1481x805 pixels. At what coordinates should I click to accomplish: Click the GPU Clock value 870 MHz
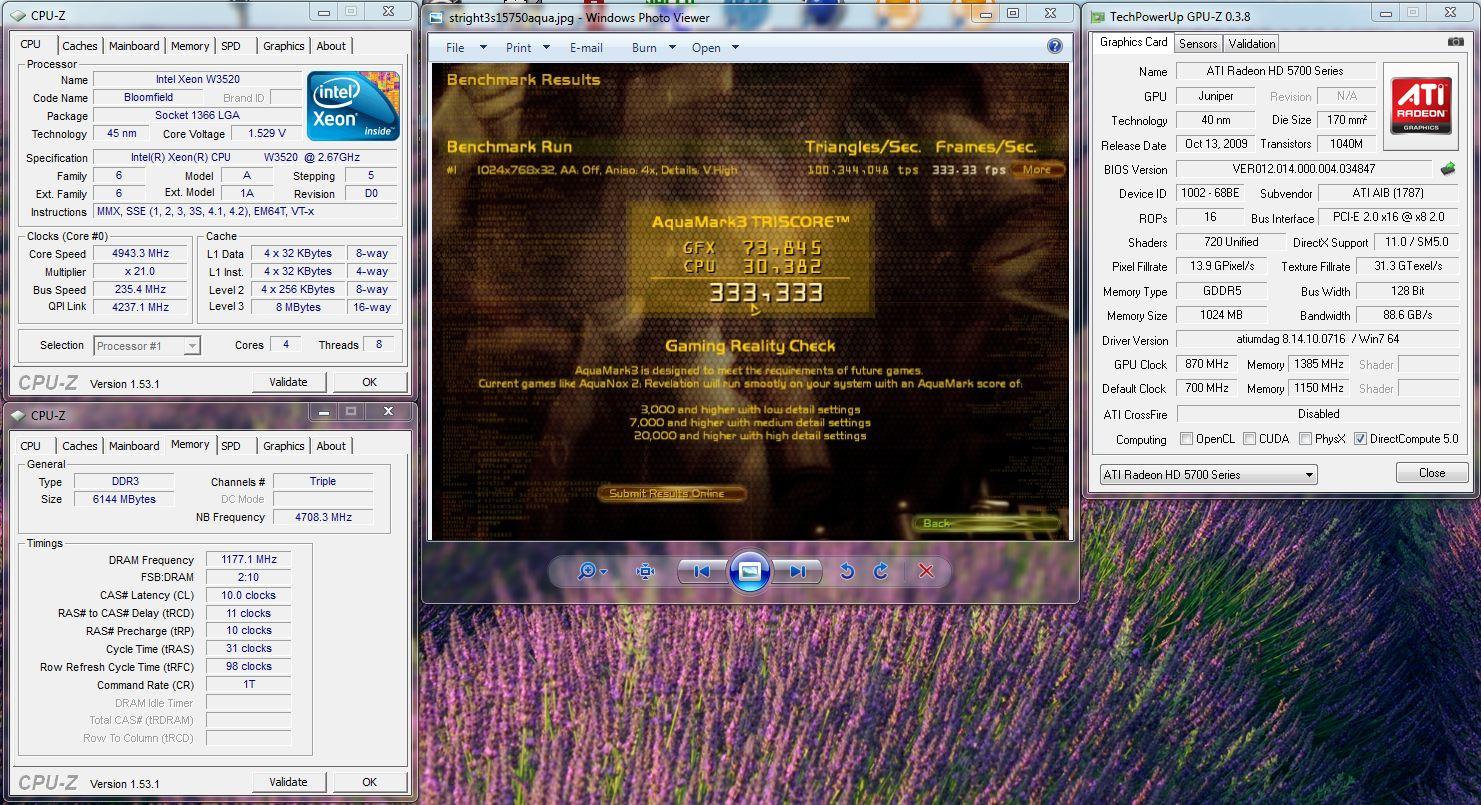coord(1207,364)
